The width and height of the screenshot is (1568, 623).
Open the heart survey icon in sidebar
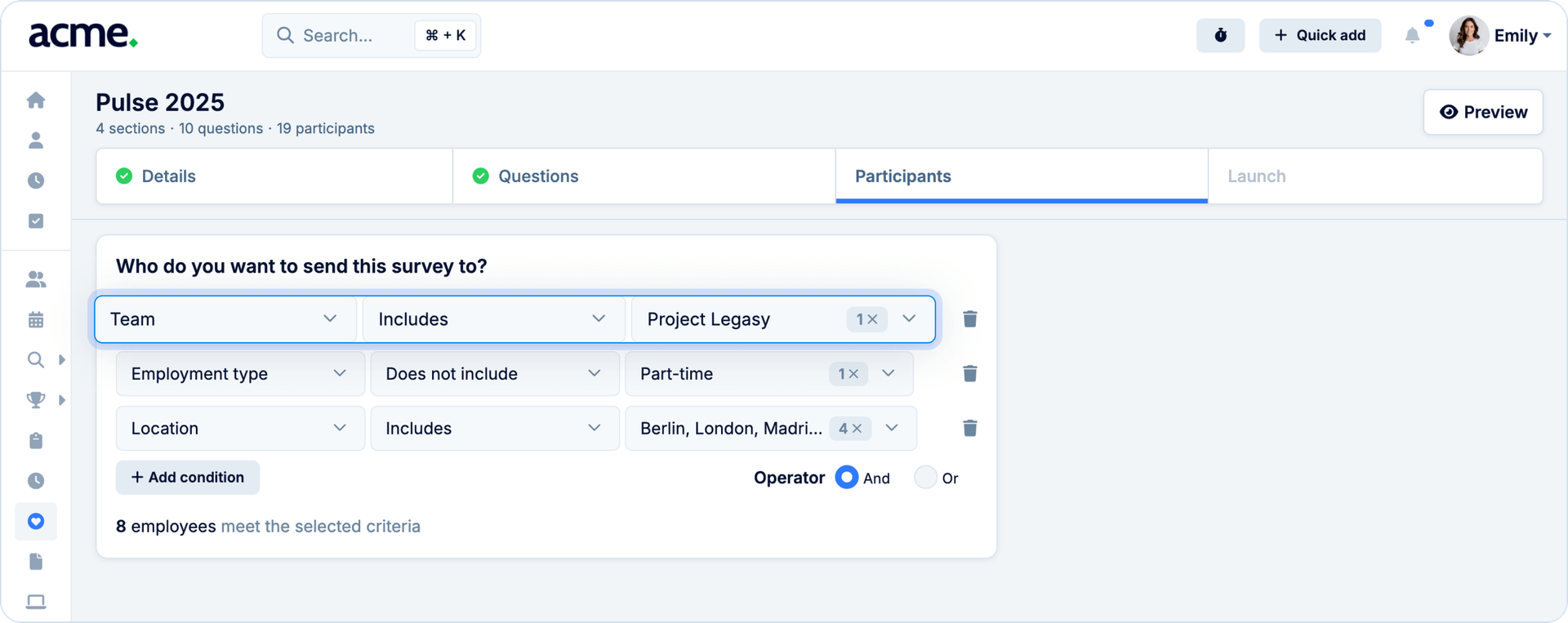pos(36,522)
